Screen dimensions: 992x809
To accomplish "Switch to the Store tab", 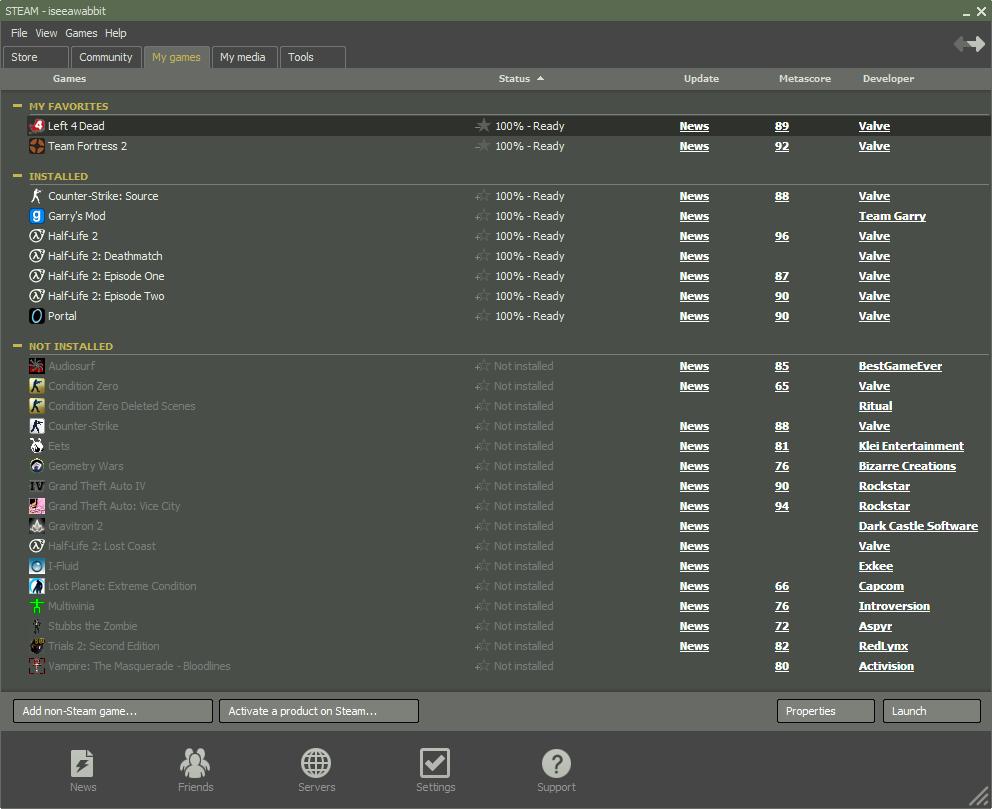I will click(35, 57).
